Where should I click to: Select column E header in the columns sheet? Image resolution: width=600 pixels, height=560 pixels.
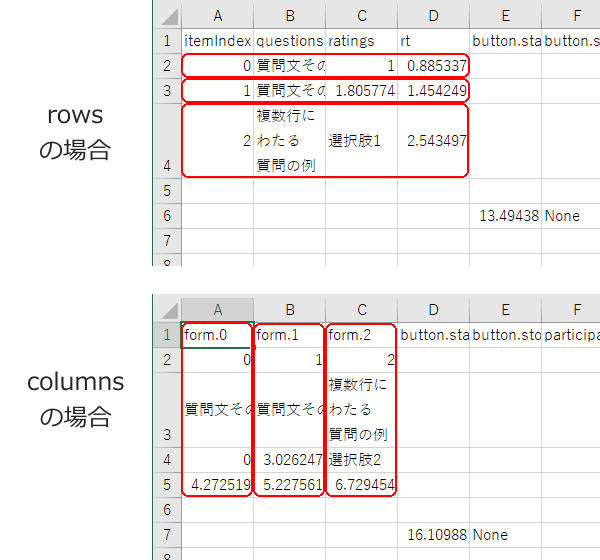[505, 310]
